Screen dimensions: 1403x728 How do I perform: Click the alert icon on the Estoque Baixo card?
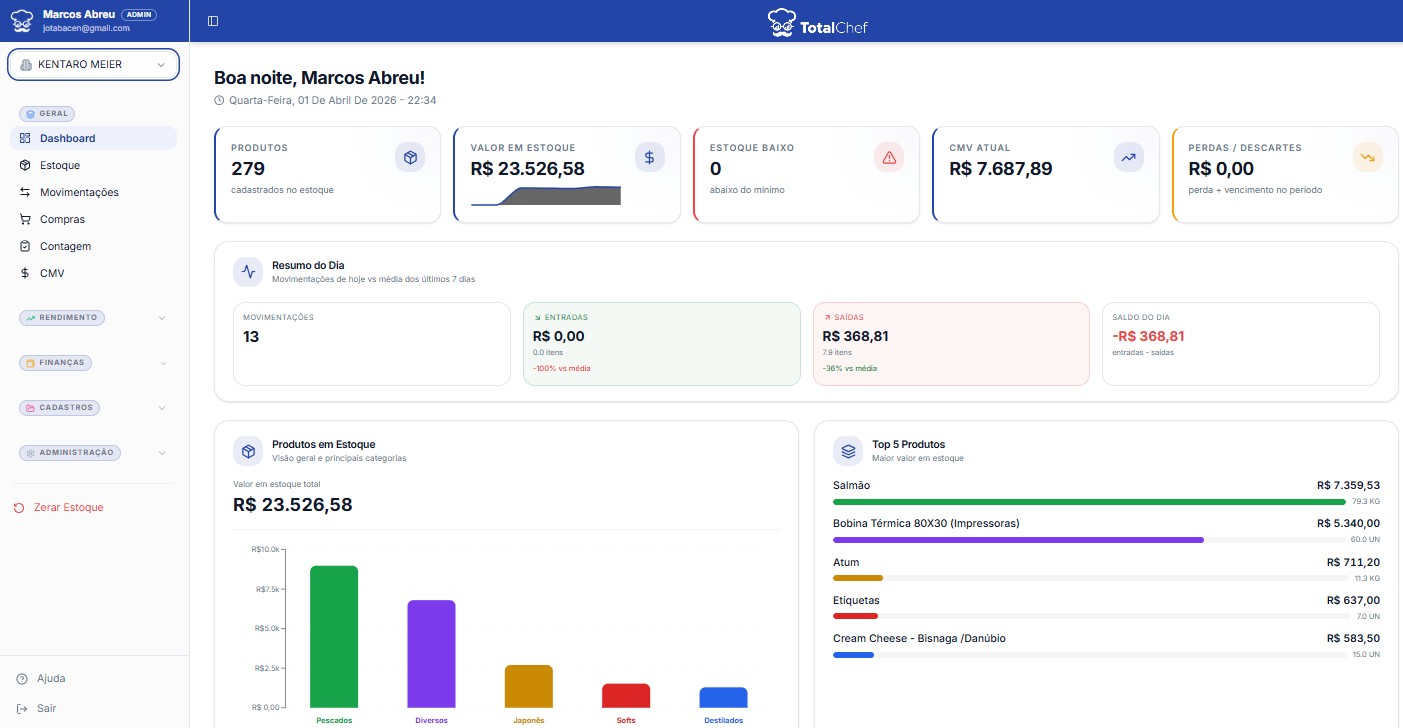tap(888, 157)
